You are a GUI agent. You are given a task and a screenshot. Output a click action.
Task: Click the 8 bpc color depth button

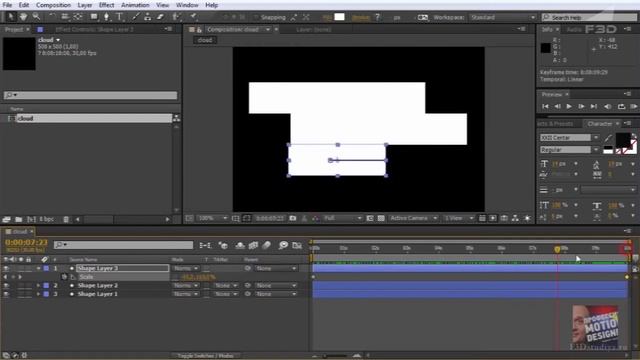pos(47,219)
